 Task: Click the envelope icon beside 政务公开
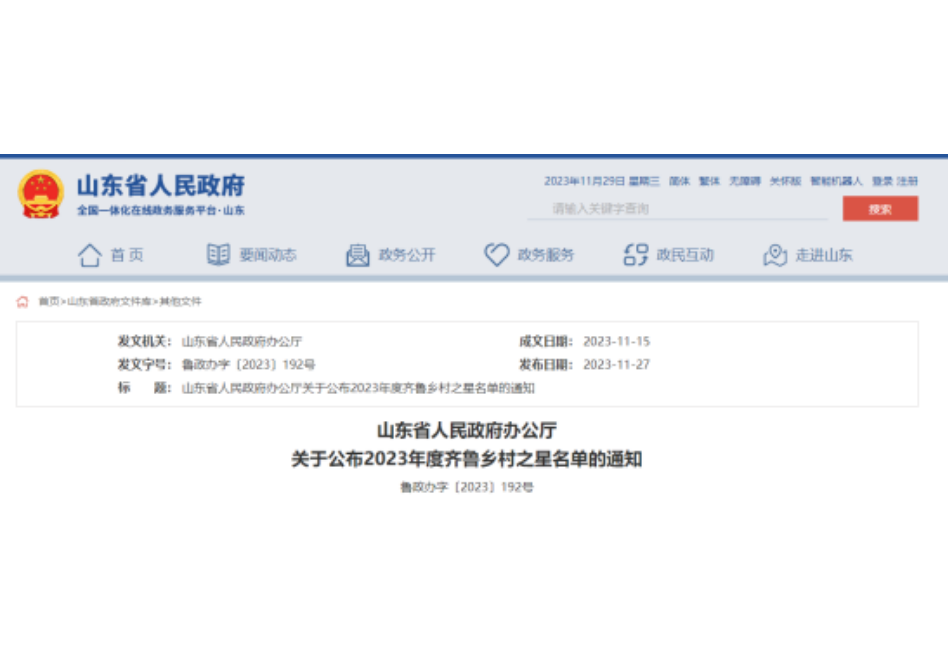point(357,255)
